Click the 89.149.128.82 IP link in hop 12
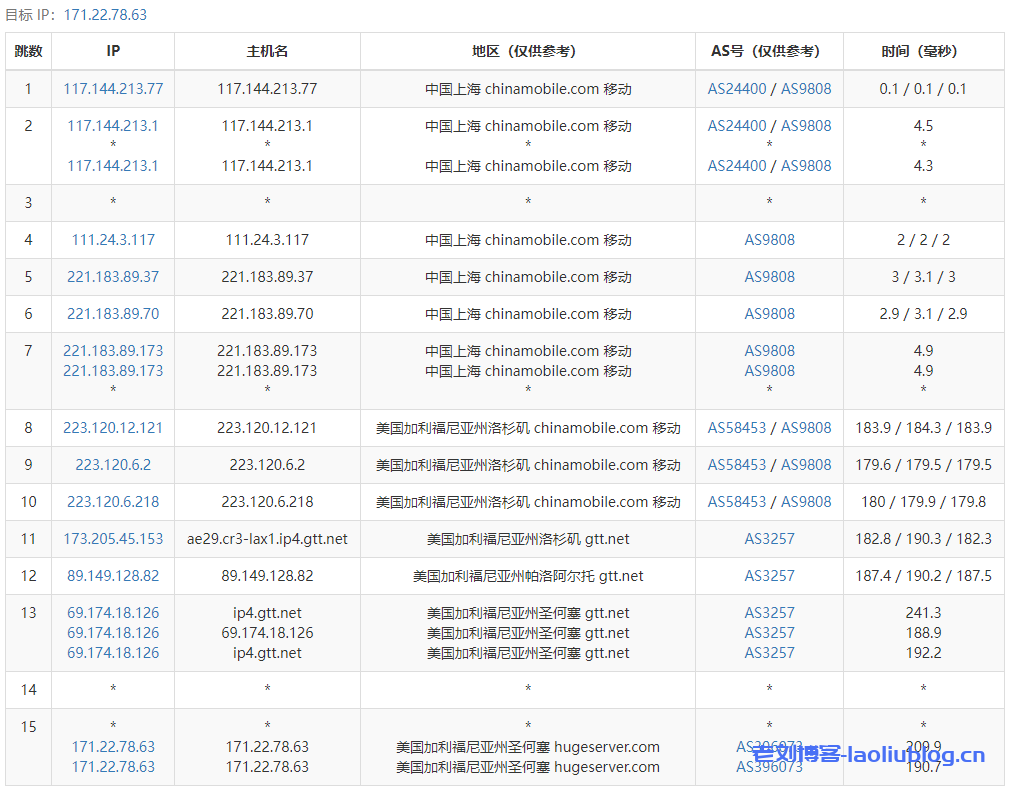 (x=113, y=576)
